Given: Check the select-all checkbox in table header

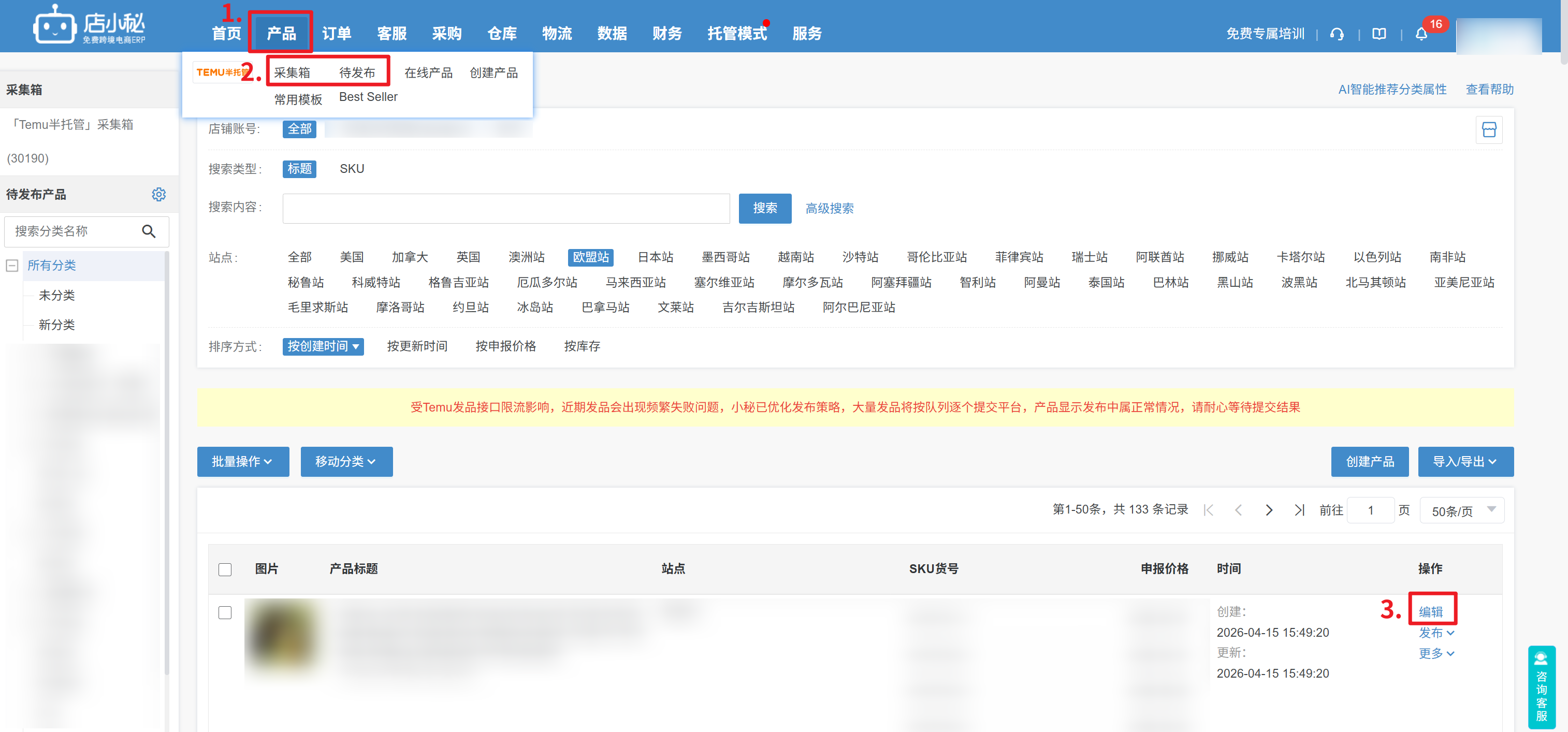Looking at the screenshot, I should pyautogui.click(x=225, y=569).
